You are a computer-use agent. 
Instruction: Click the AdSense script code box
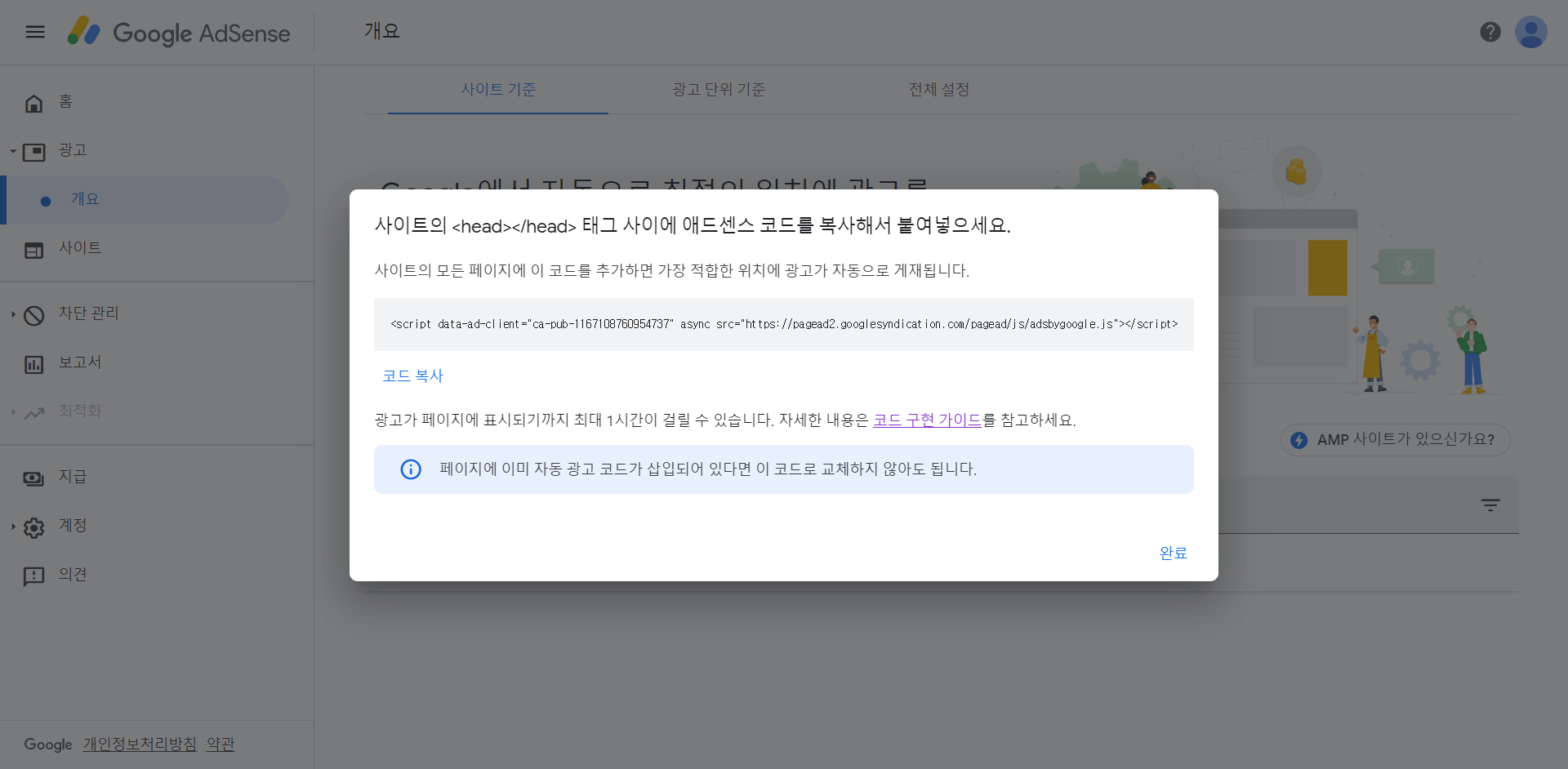click(784, 324)
